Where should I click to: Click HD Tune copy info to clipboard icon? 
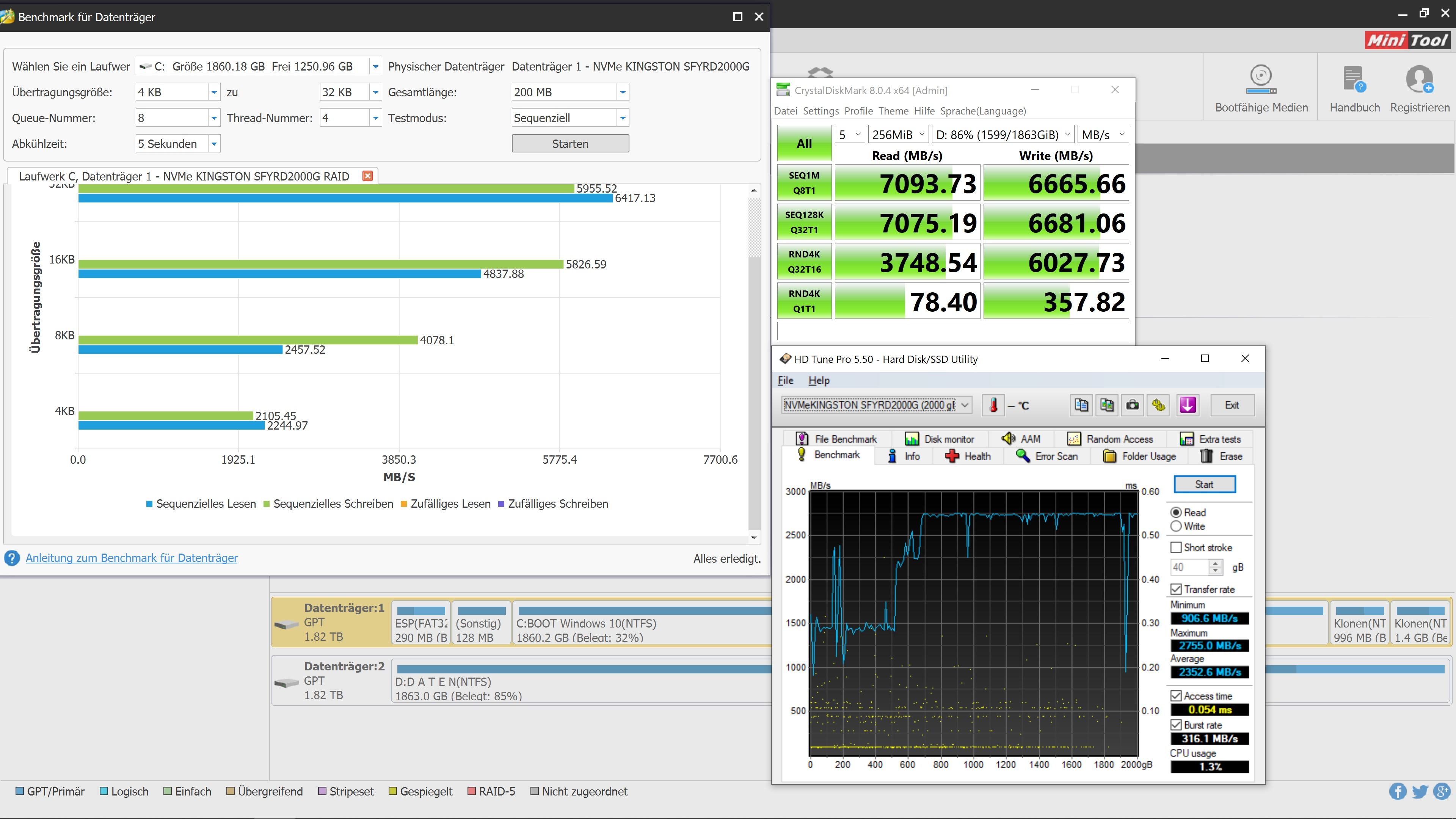click(1081, 405)
